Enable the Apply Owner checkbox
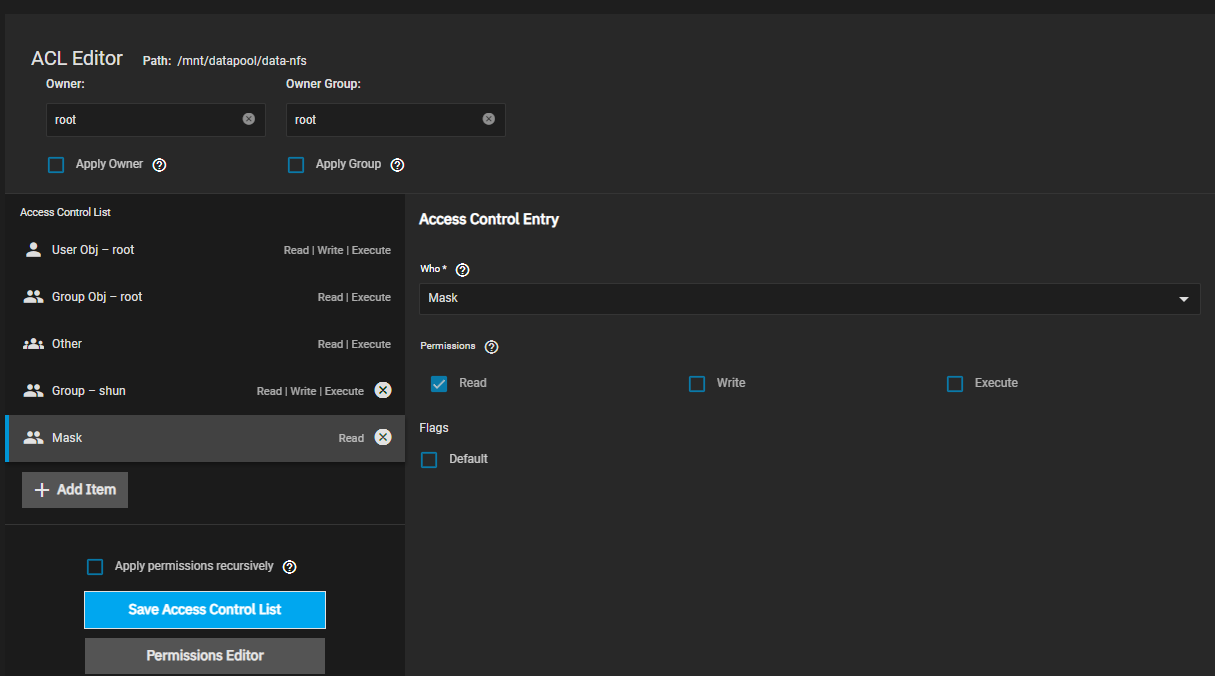 tap(56, 165)
